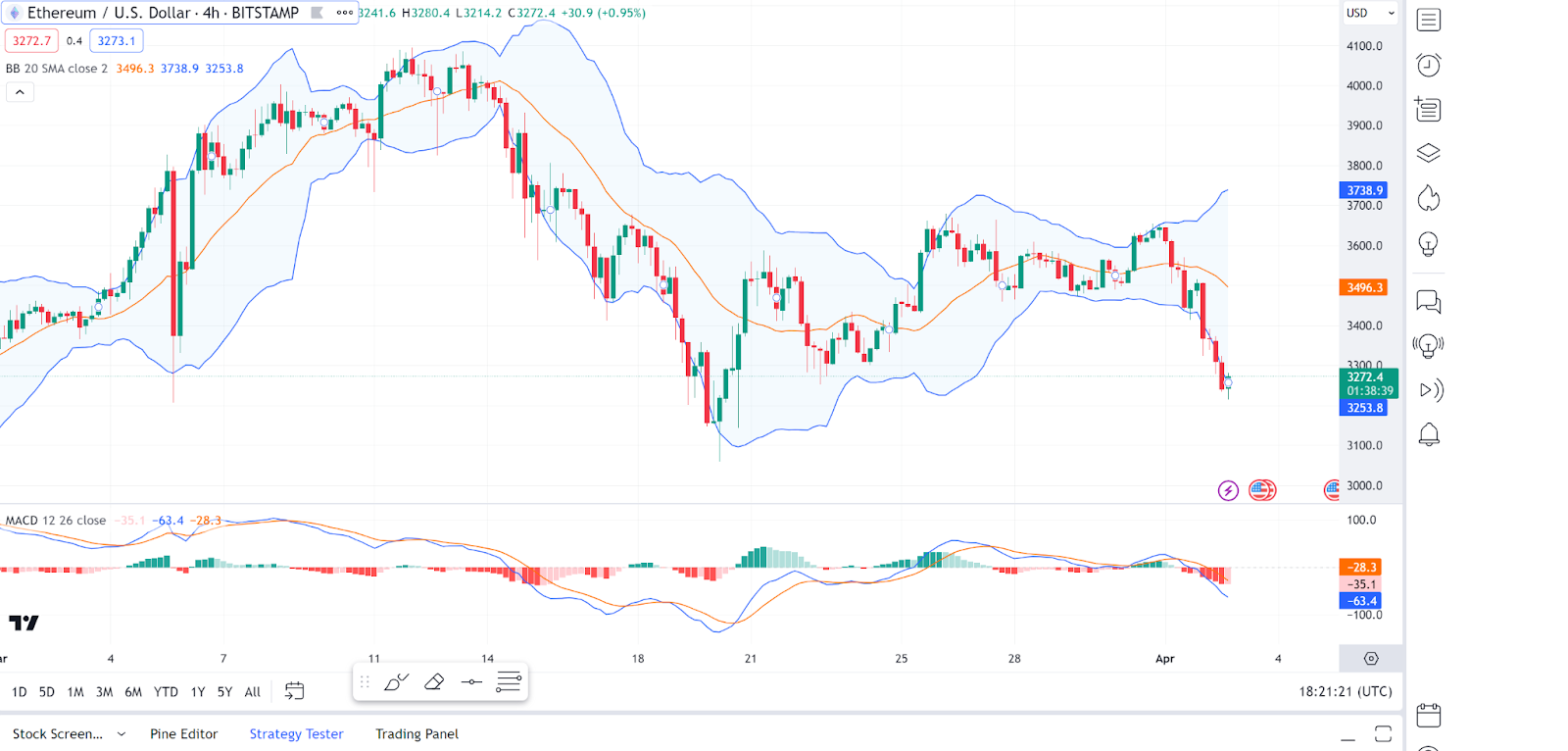Set the date range to All
1568x751 pixels.
(x=252, y=691)
